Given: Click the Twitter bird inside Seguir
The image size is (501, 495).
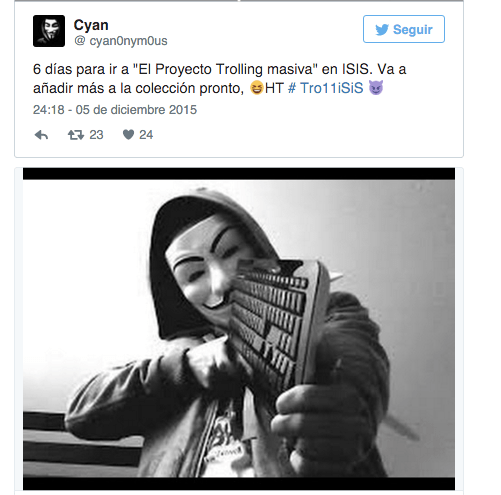Looking at the screenshot, I should (x=382, y=29).
